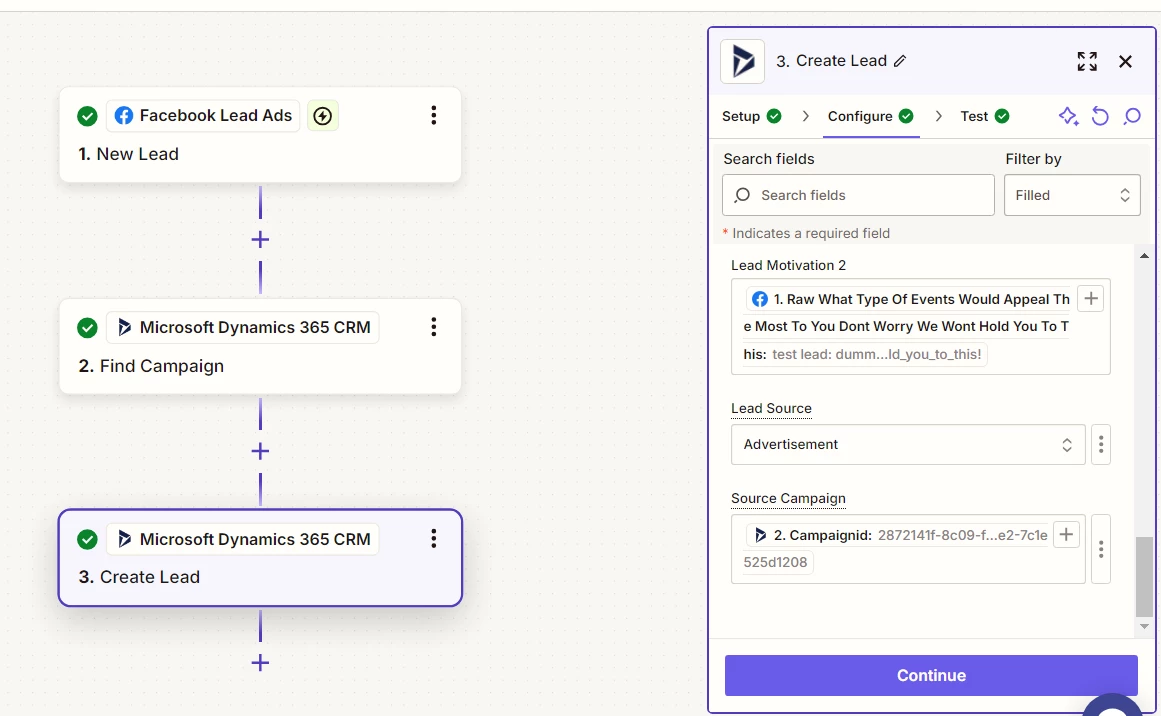The height and width of the screenshot is (716, 1161).
Task: Open the three-dot menu on Find Campaign step
Action: tap(434, 327)
